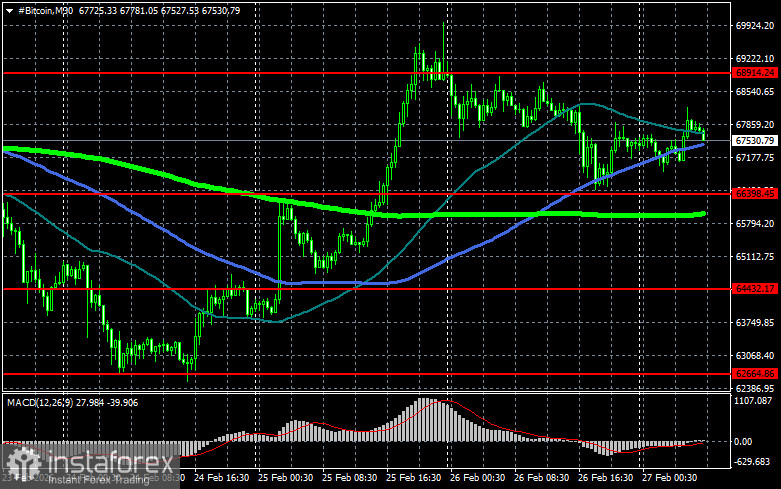Click the 25 Feb 00:30 time label

[x=285, y=478]
